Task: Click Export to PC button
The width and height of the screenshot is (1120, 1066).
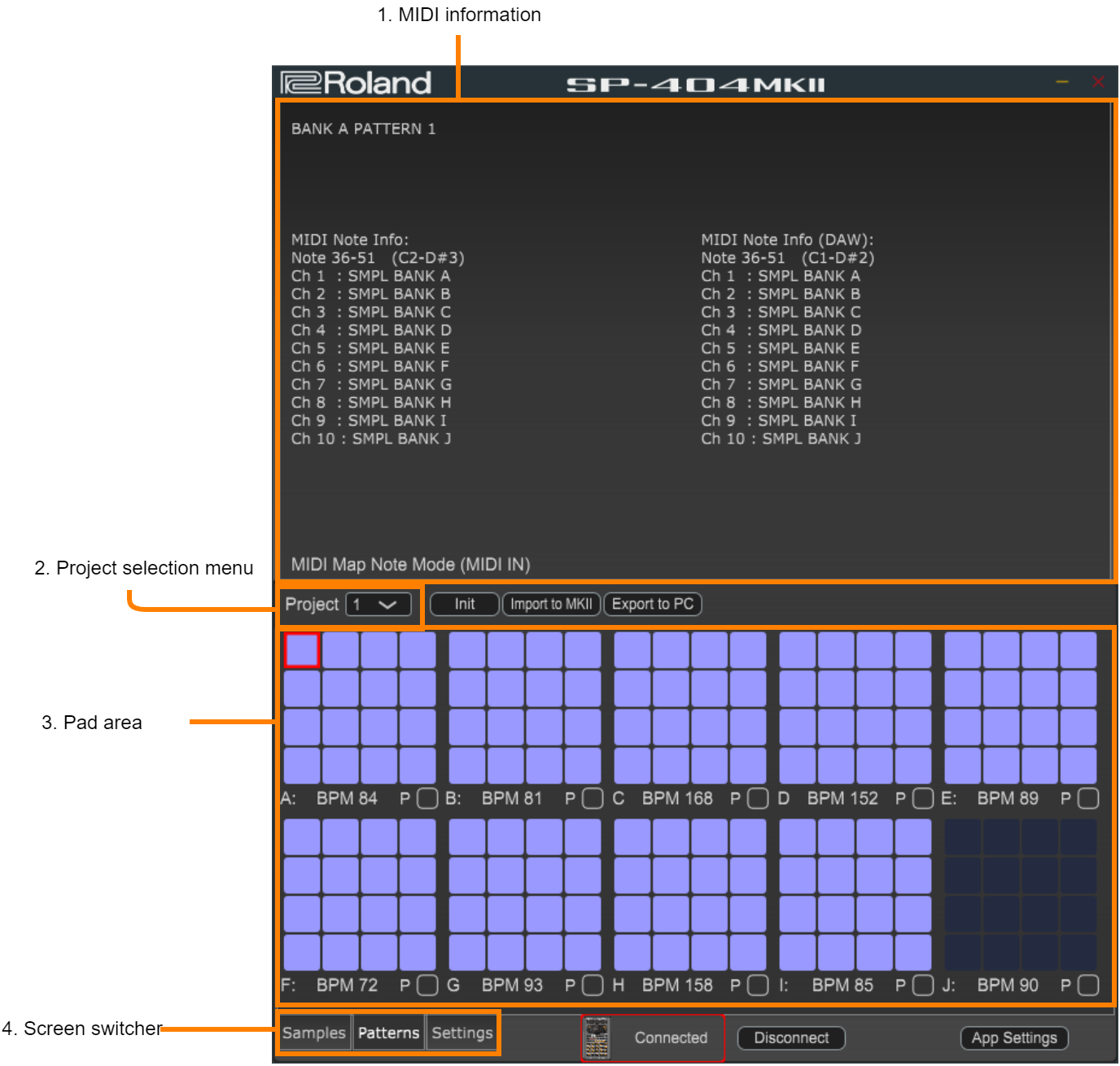Action: [653, 604]
